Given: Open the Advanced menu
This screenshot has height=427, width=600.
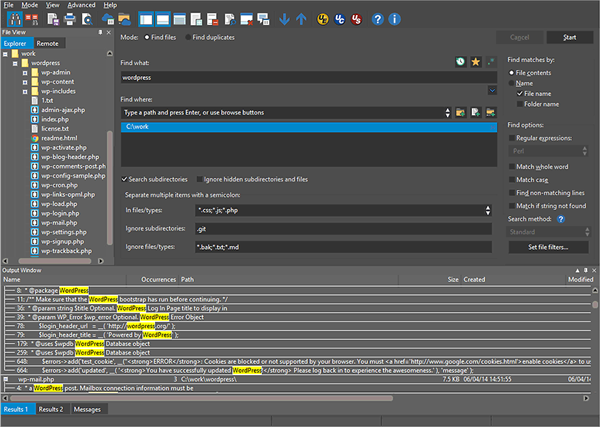Looking at the screenshot, I should (81, 5).
